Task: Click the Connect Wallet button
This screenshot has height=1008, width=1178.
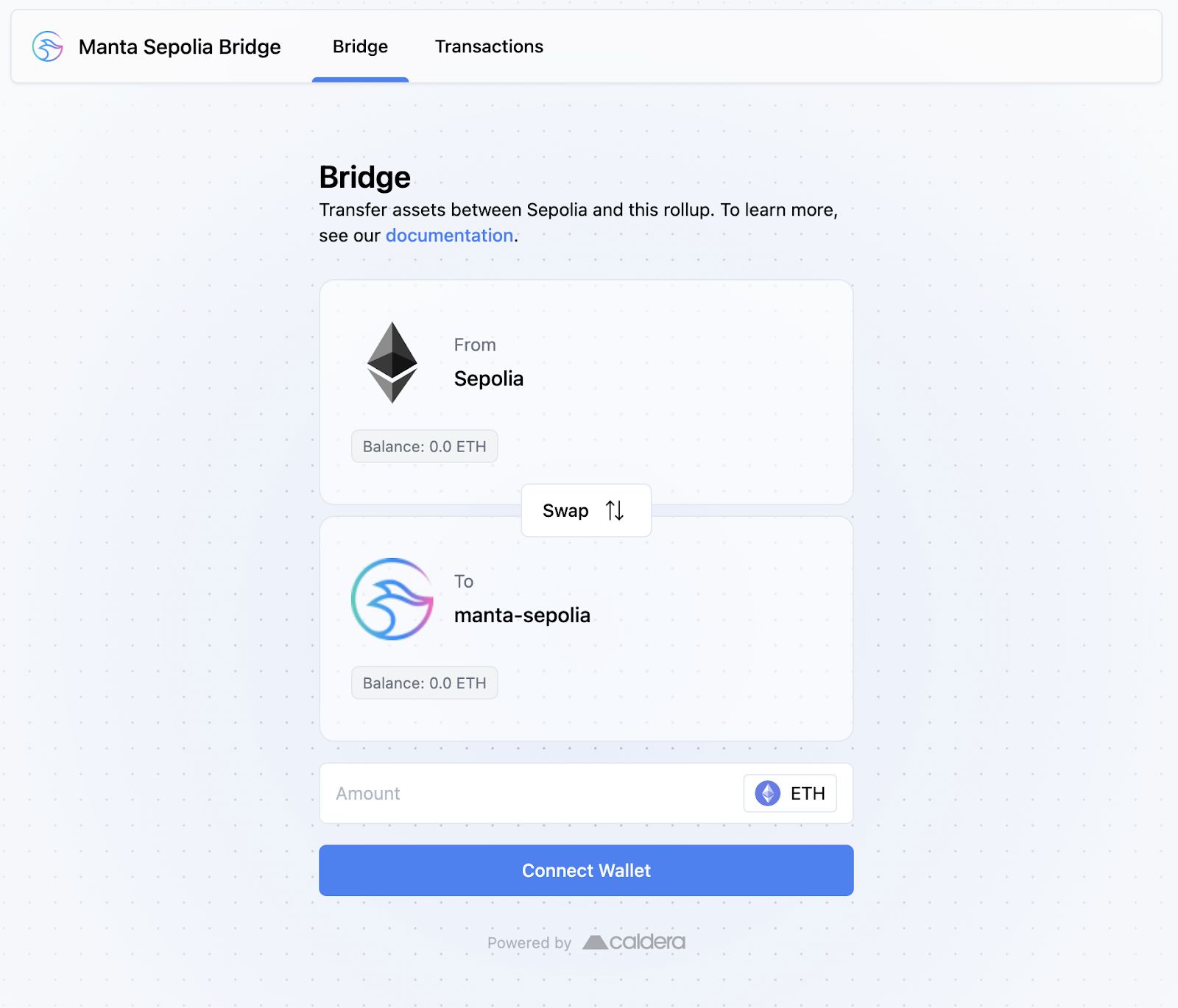Action: (586, 870)
